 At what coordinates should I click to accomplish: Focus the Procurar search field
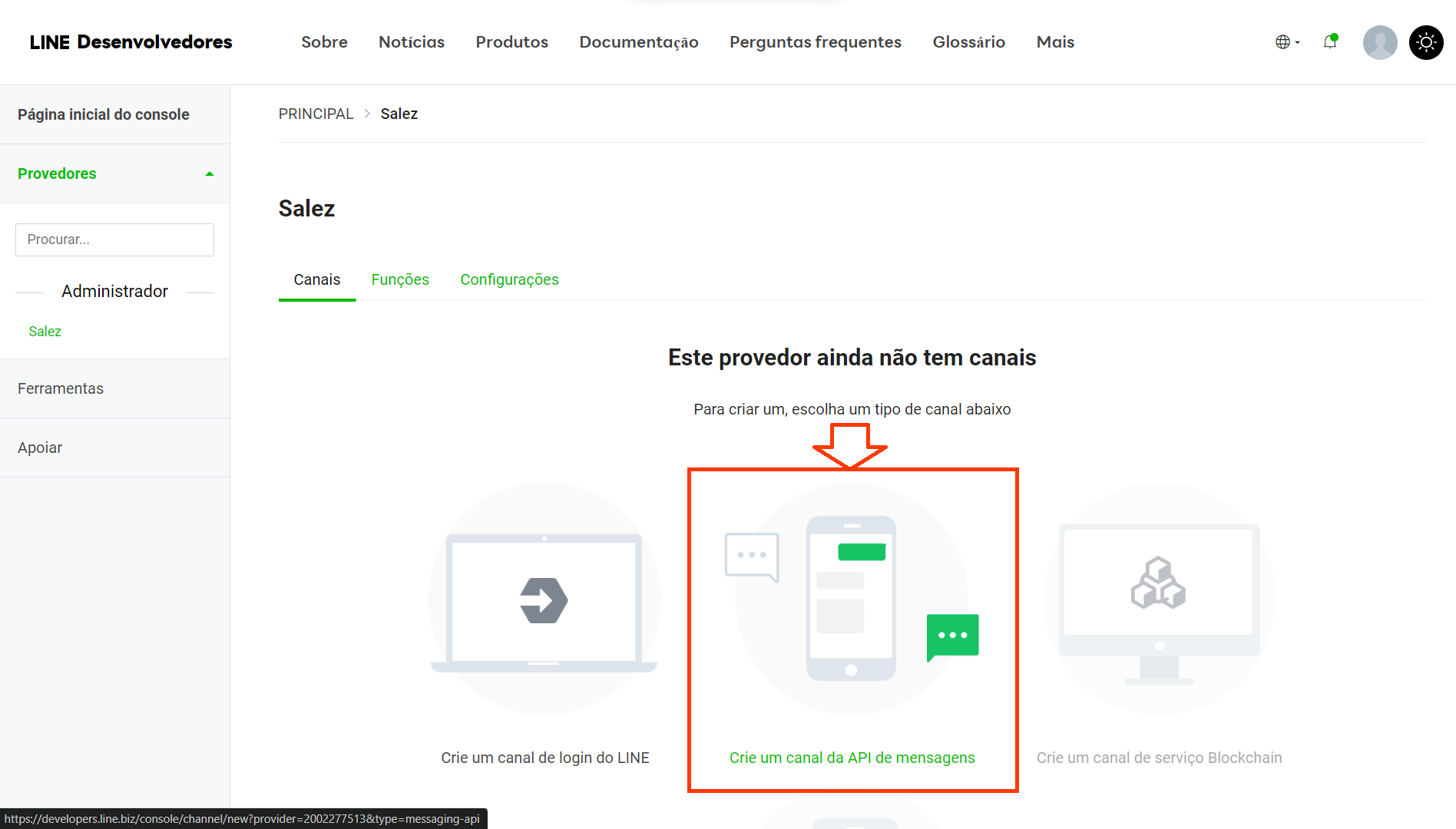[114, 239]
